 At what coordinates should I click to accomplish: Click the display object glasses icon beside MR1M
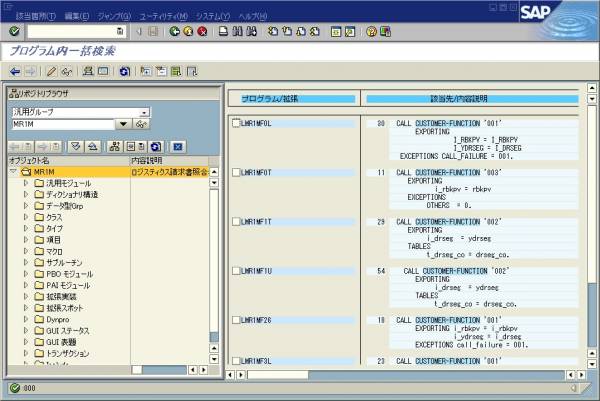pyautogui.click(x=141, y=124)
